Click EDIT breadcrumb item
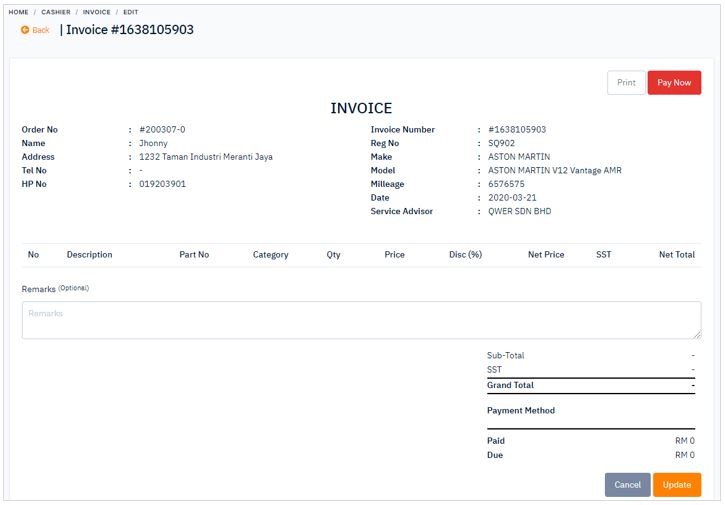 coord(130,12)
